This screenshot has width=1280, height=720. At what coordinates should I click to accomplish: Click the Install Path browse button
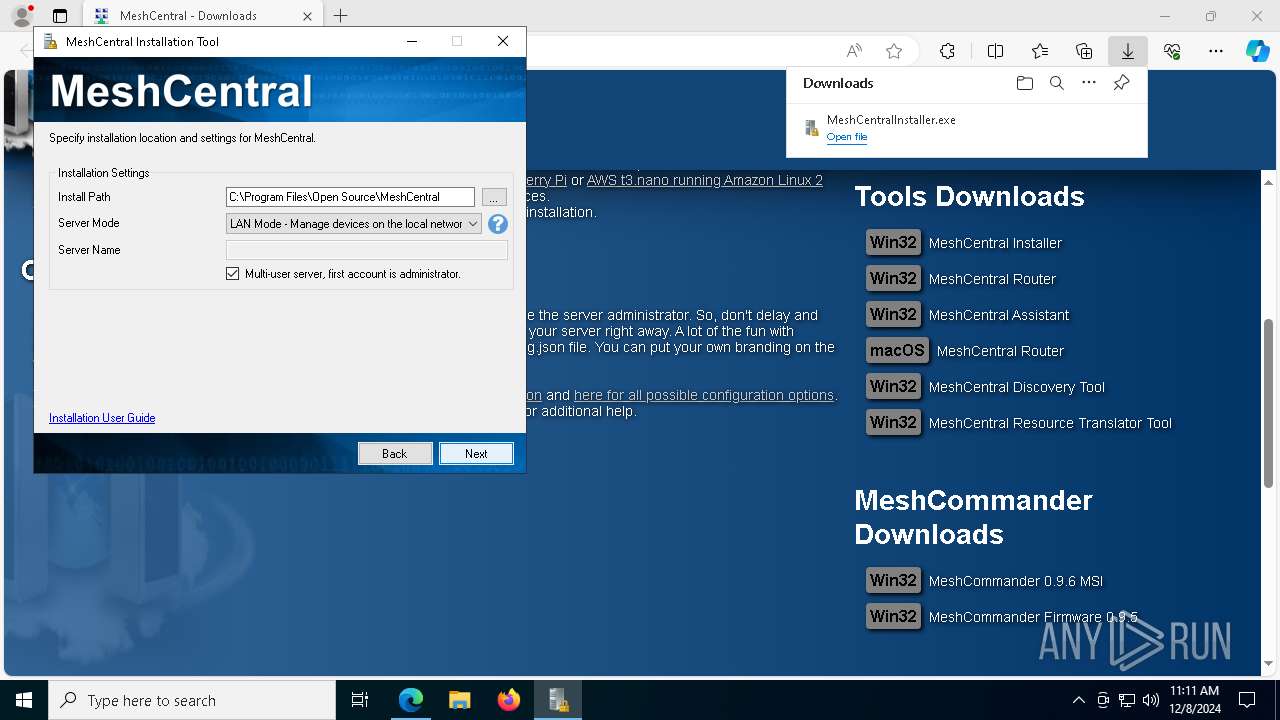[x=494, y=197]
